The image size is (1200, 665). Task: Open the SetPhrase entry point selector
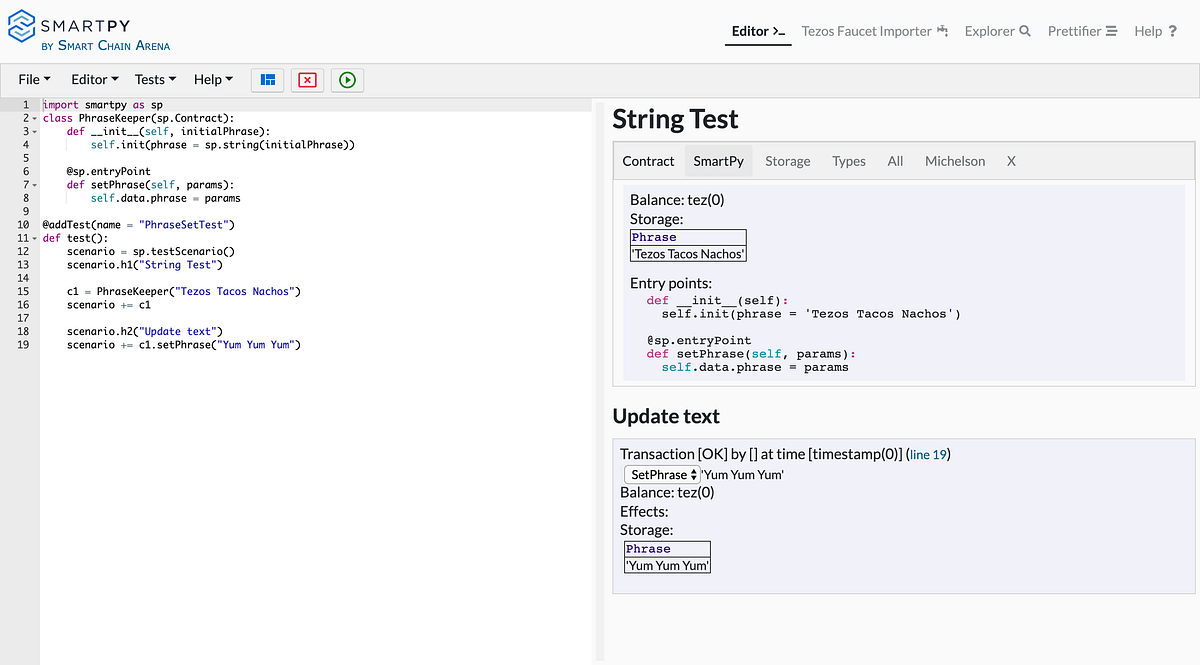pos(661,475)
